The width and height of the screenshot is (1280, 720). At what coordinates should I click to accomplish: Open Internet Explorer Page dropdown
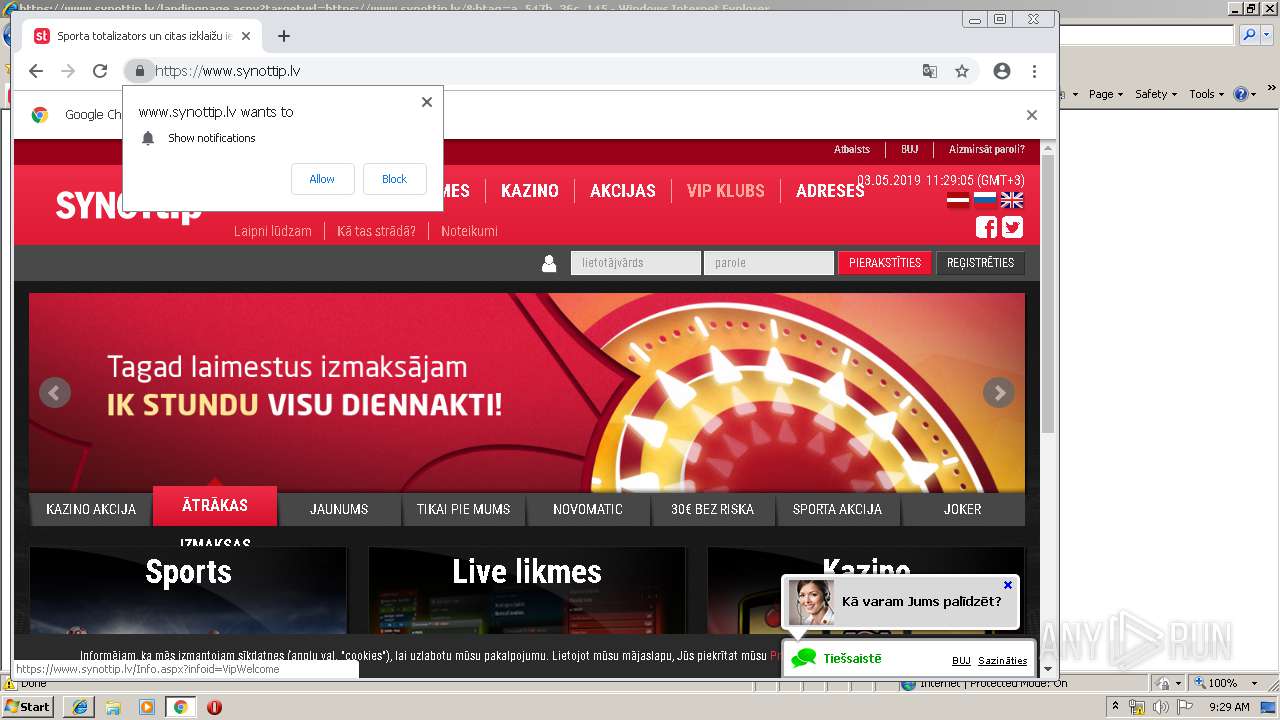click(x=1105, y=94)
